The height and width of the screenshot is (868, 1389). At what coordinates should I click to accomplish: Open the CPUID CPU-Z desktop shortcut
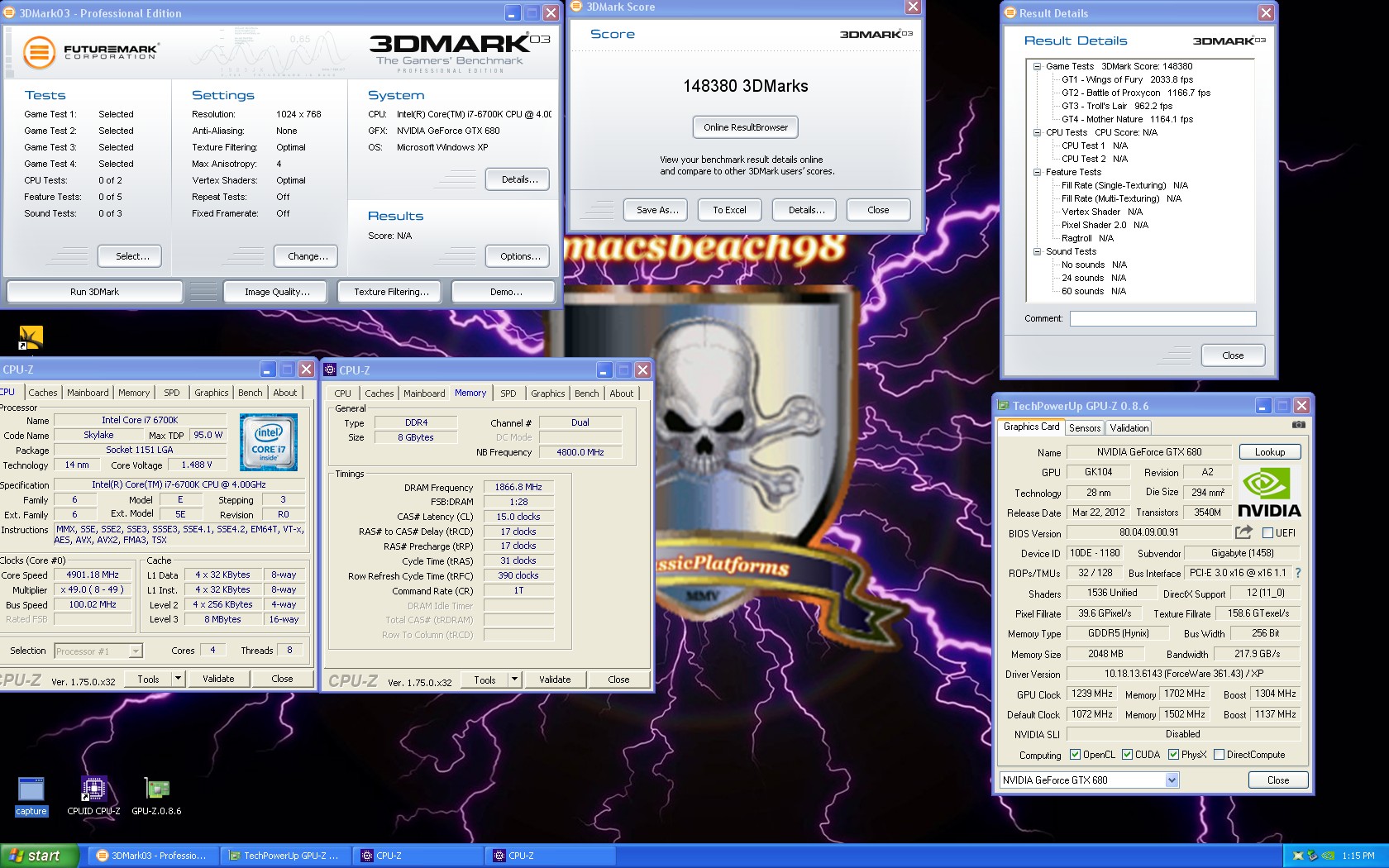[93, 796]
